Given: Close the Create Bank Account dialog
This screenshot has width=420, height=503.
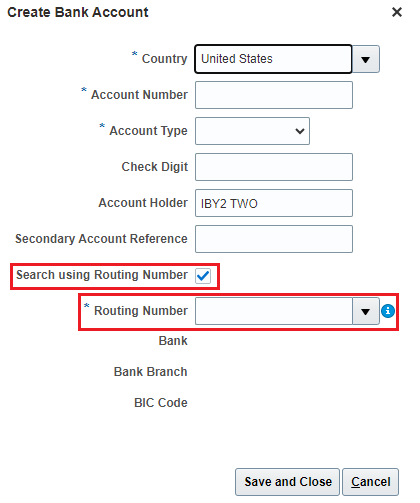Looking at the screenshot, I should [x=397, y=12].
